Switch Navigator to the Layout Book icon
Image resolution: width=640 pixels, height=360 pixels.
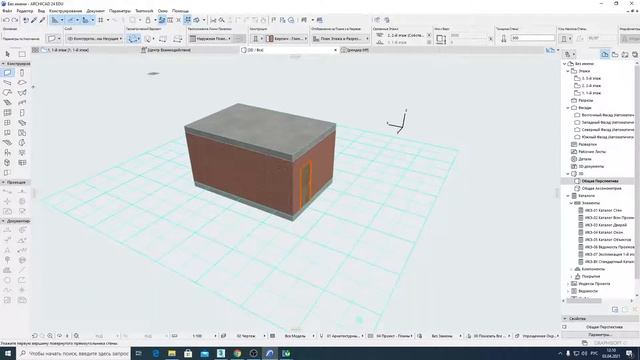pyautogui.click(x=625, y=54)
